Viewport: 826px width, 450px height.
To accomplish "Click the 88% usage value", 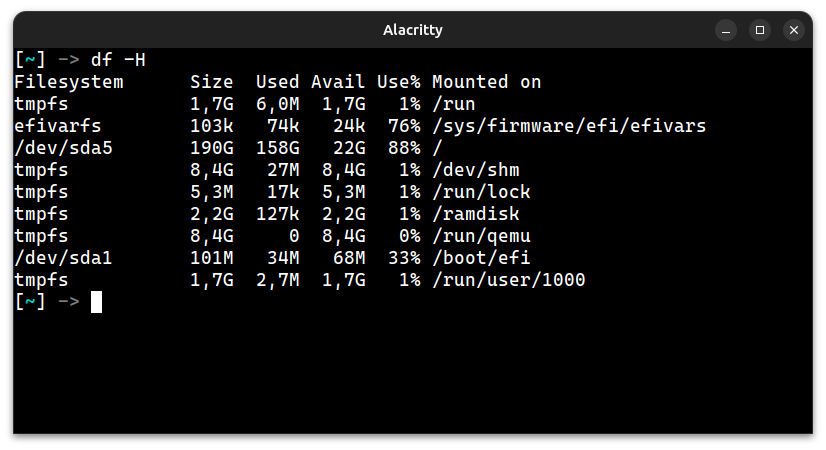I will tap(404, 148).
